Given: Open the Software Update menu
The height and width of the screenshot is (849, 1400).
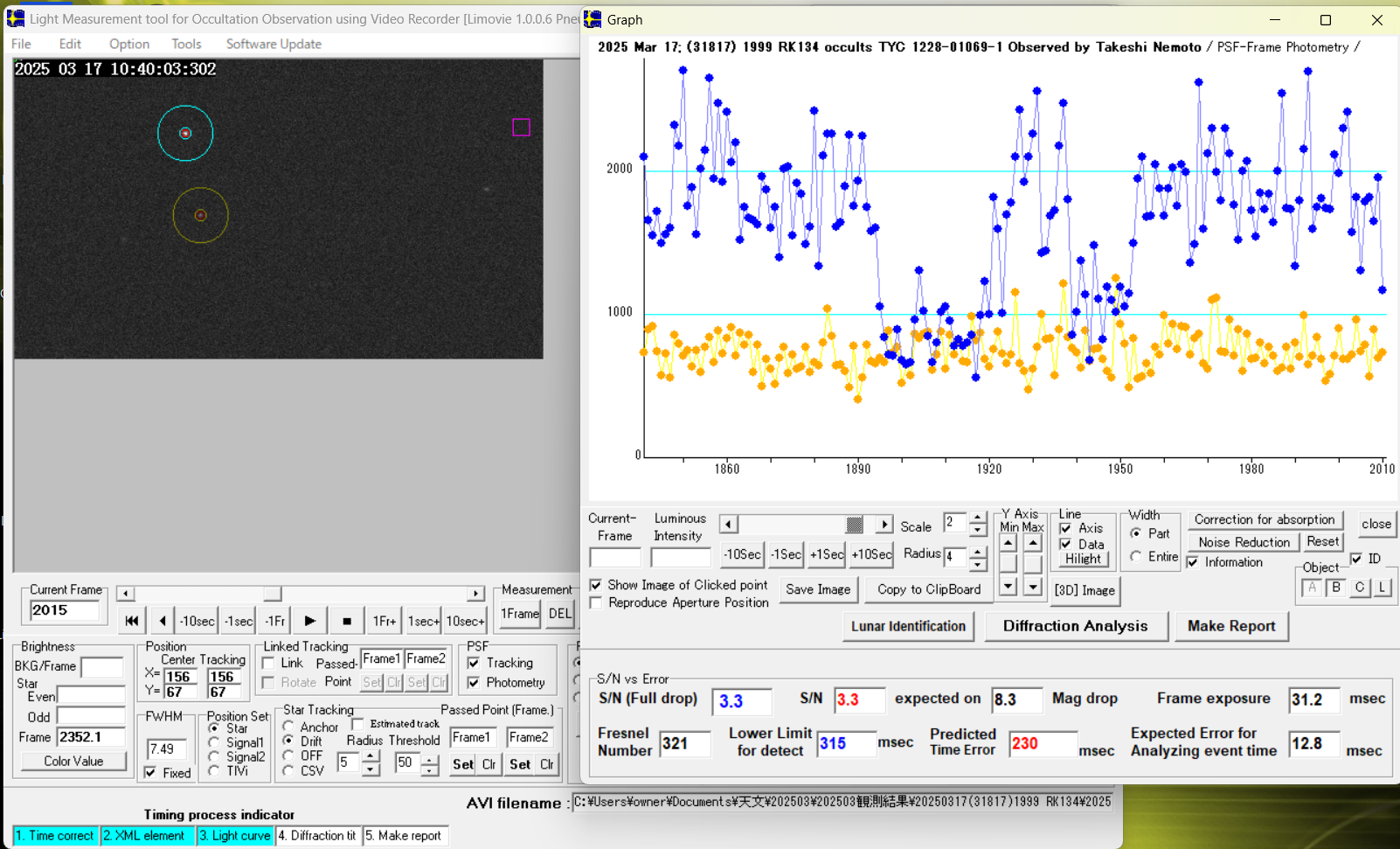Looking at the screenshot, I should 274,44.
